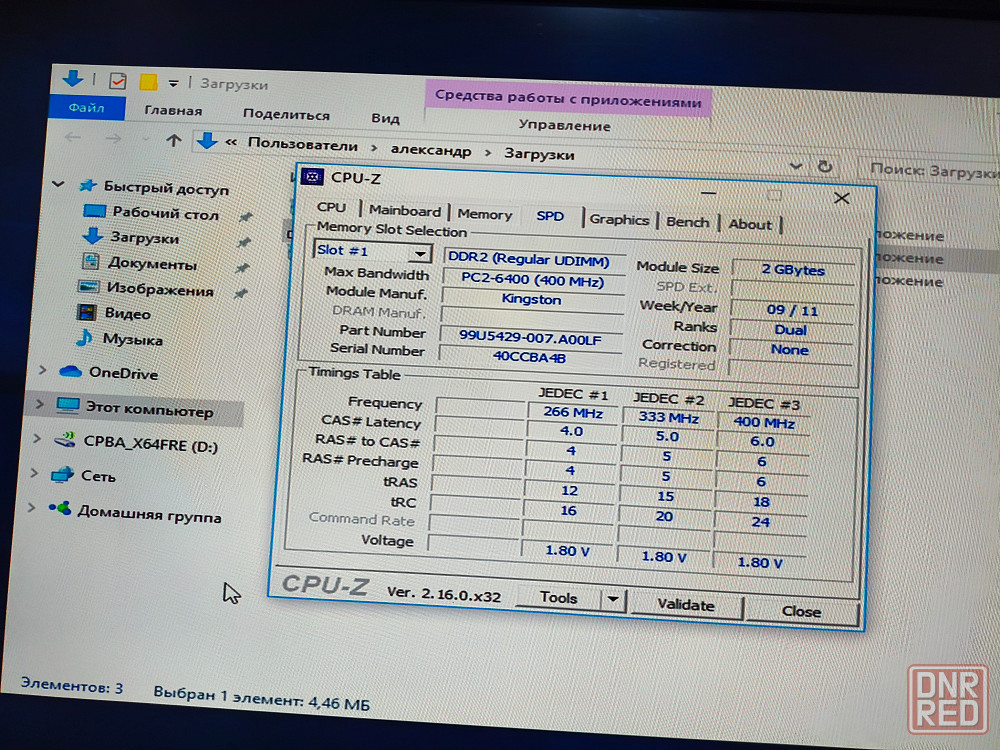Expand the Этот компьютер tree node

tap(39, 404)
